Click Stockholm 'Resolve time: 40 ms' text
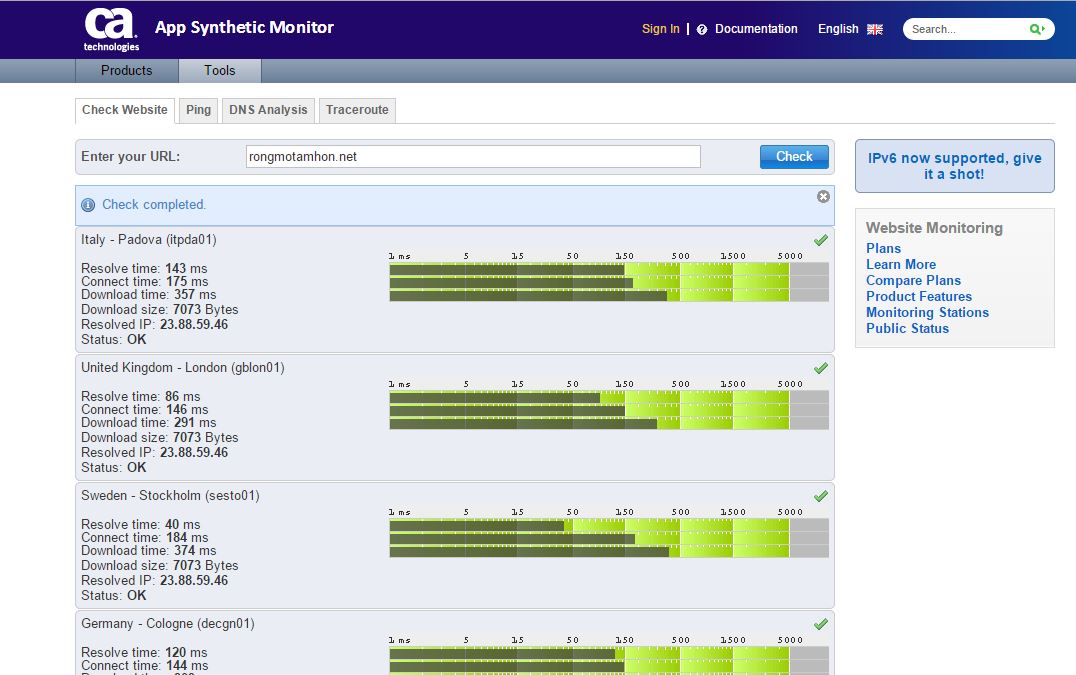Image resolution: width=1076 pixels, height=675 pixels. [141, 524]
